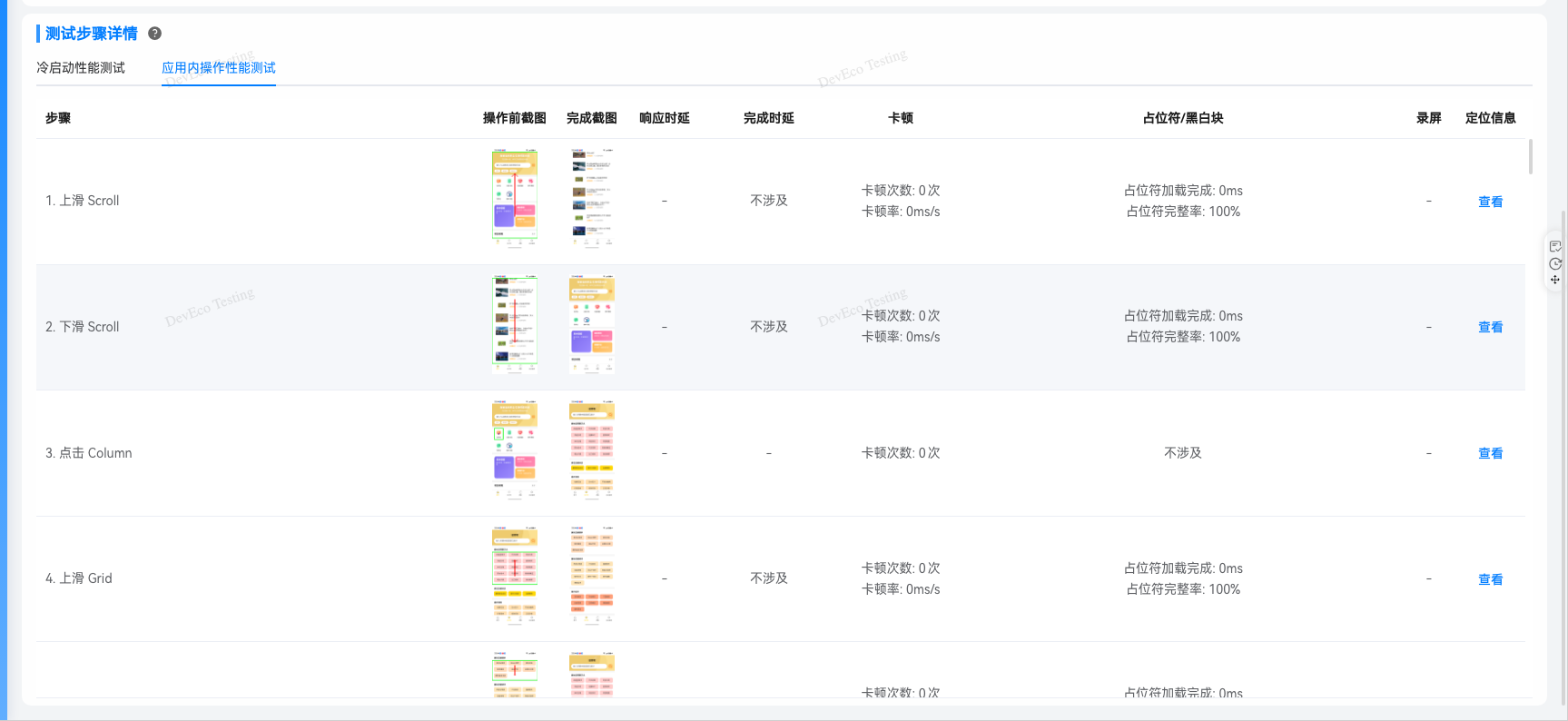The width and height of the screenshot is (1568, 721).
Task: Click 查看 in the 上滑 Grid row
Action: [x=1490, y=579]
